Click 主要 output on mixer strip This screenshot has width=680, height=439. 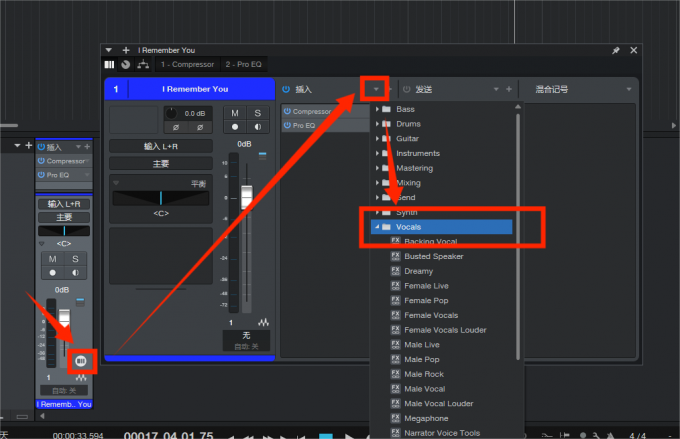tap(64, 217)
